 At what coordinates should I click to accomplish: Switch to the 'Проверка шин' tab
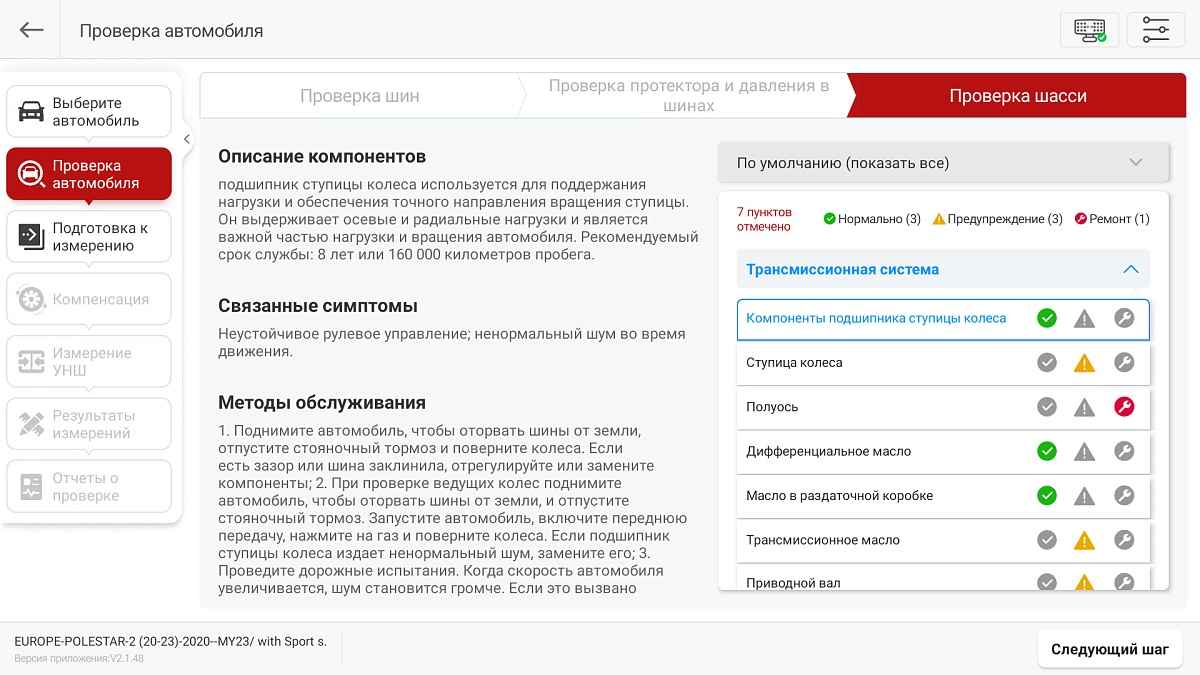click(x=360, y=96)
